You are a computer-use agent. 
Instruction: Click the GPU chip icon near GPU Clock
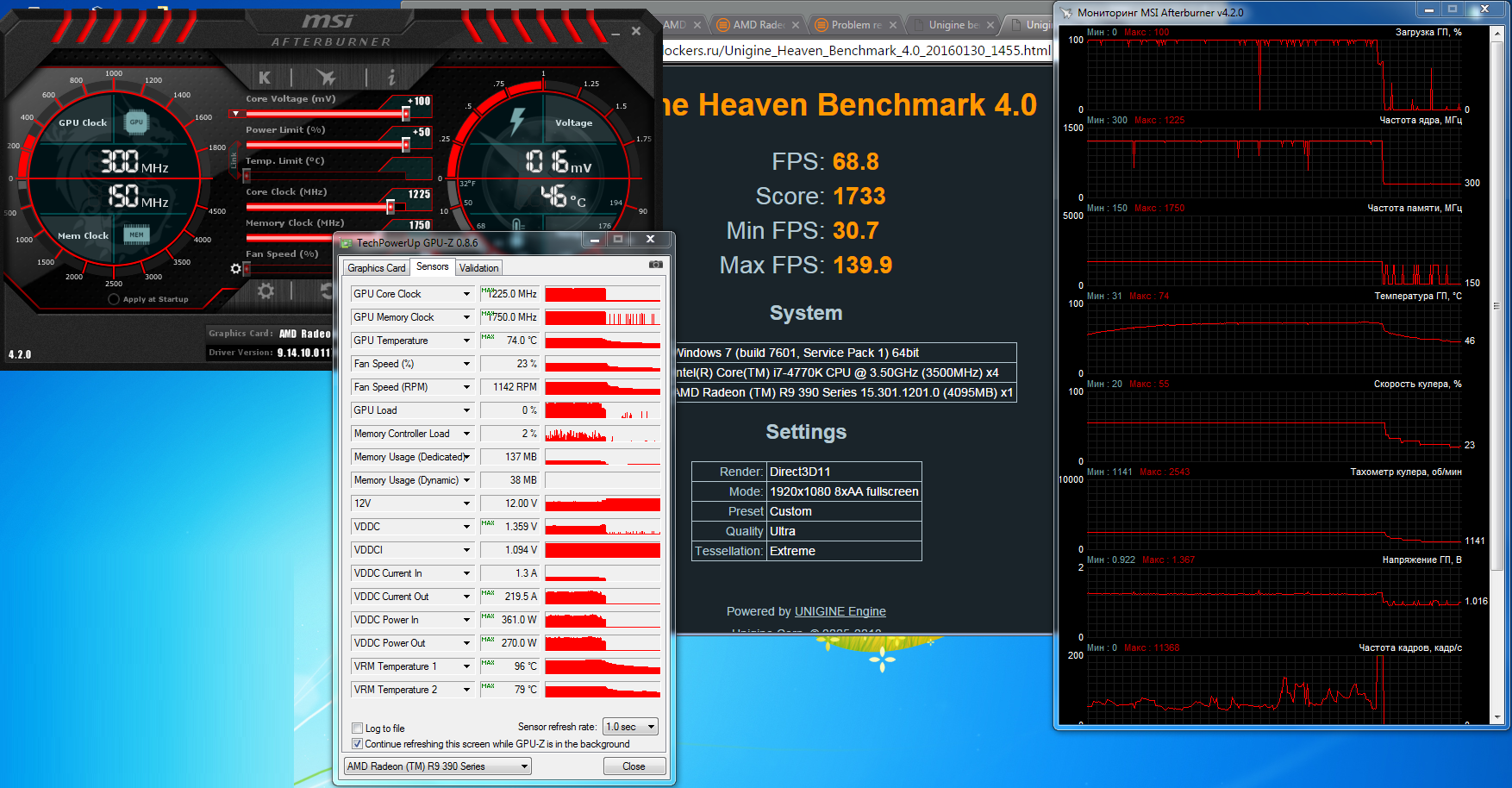(x=136, y=122)
